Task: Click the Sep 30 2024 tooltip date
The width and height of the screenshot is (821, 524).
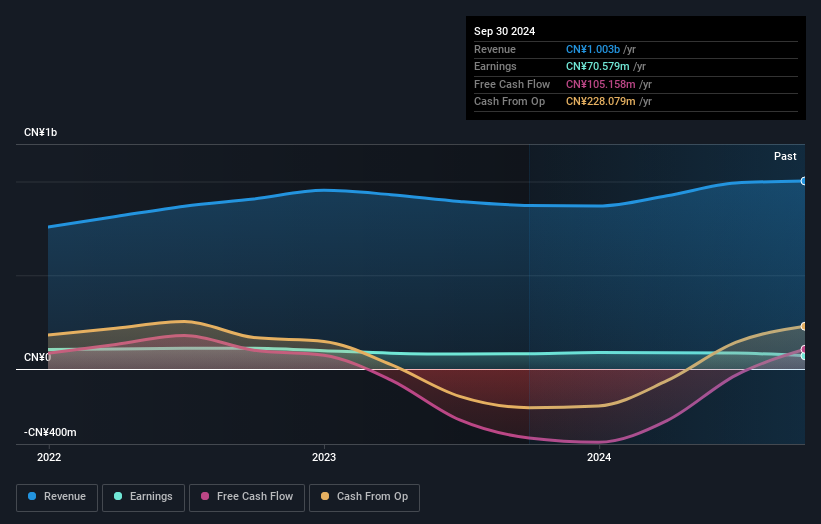Action: pyautogui.click(x=505, y=31)
